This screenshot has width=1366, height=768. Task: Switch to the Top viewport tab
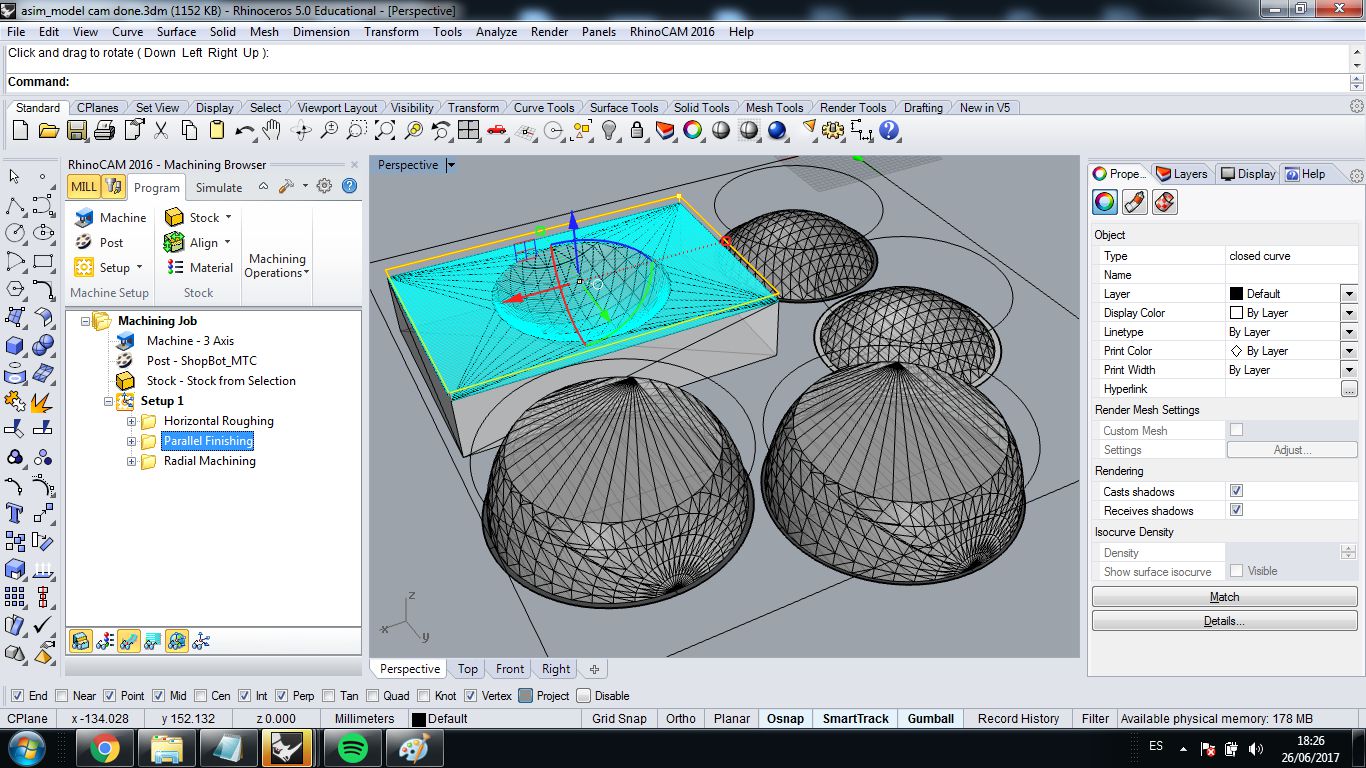(468, 669)
